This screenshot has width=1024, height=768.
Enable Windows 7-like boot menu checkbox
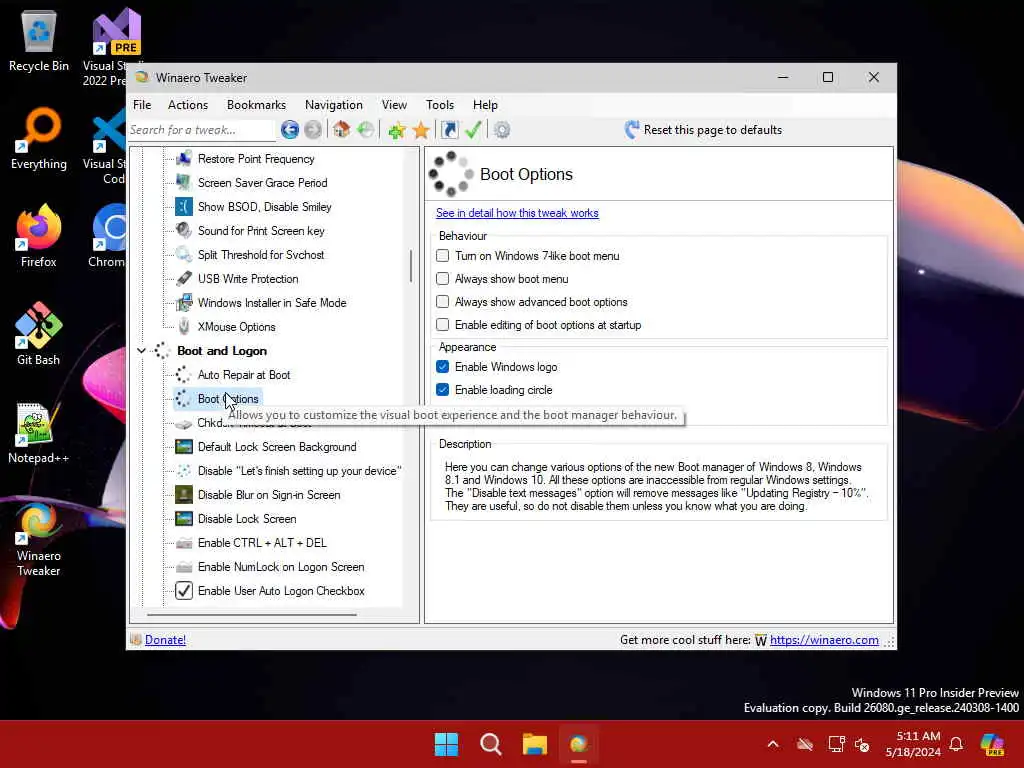(443, 256)
